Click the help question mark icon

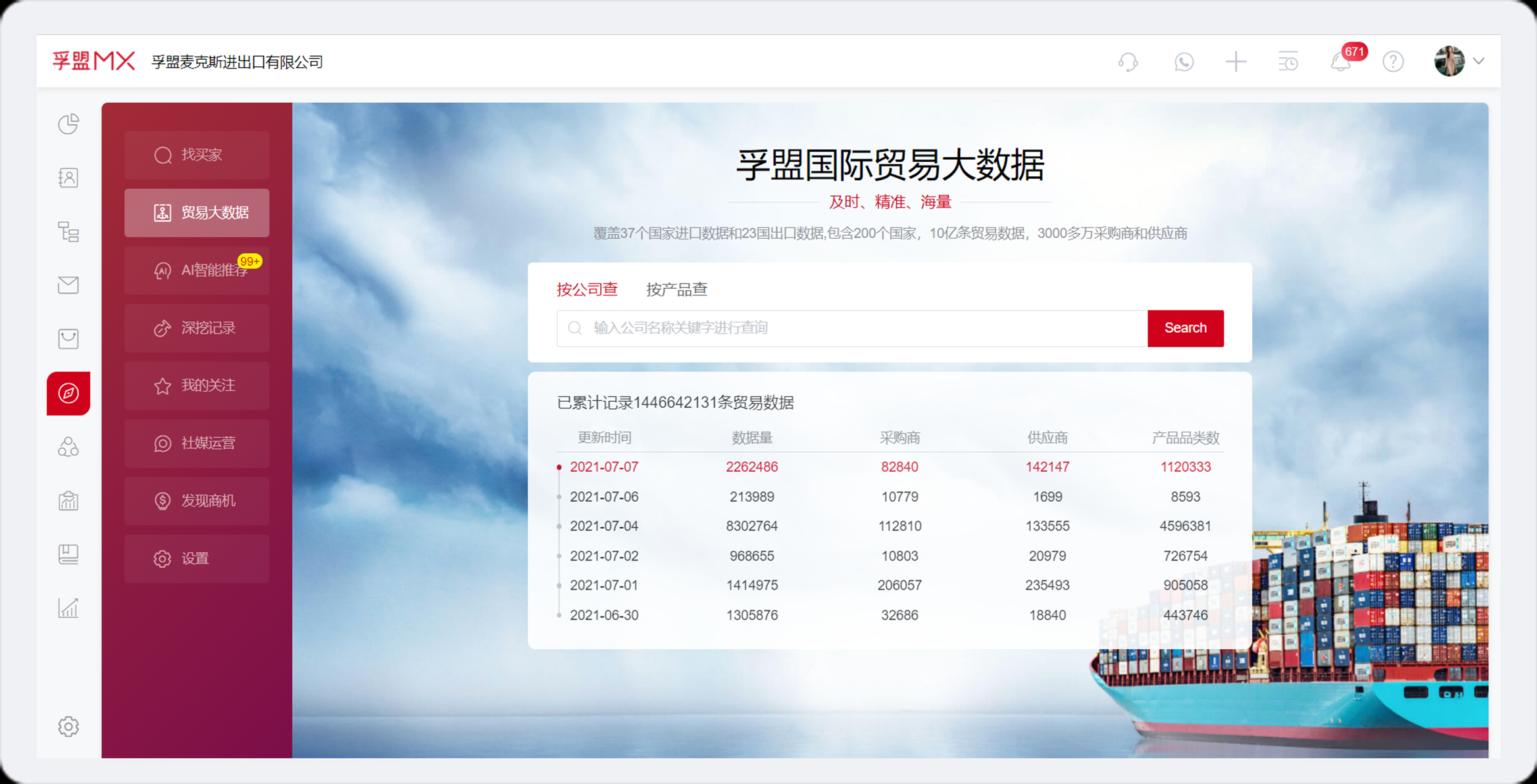(1393, 61)
